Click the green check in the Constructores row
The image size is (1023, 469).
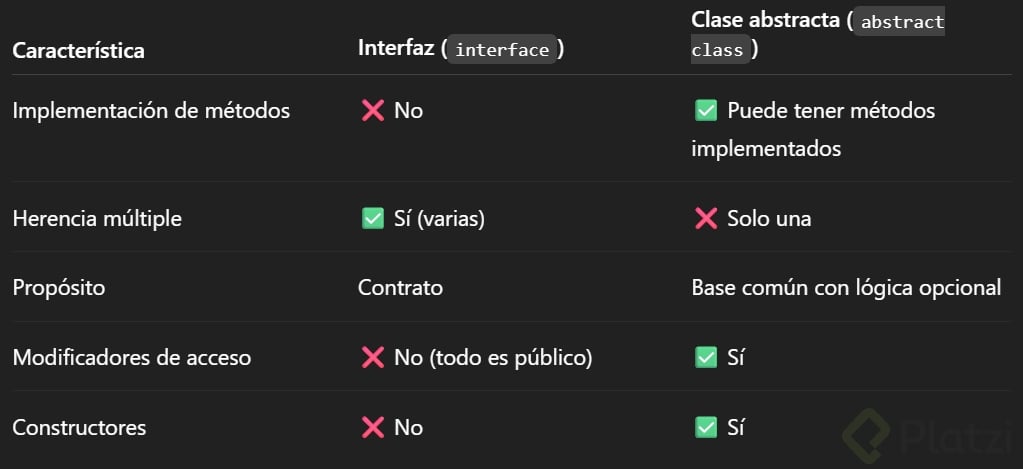point(706,428)
